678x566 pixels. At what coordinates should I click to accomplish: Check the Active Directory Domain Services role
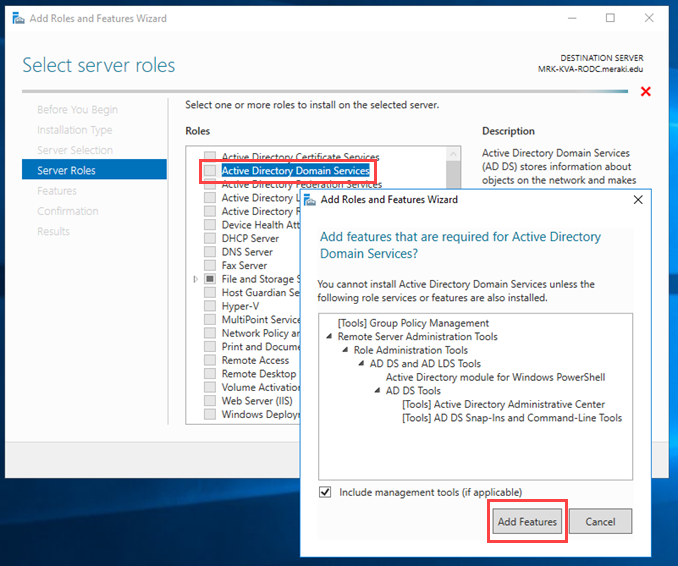210,171
